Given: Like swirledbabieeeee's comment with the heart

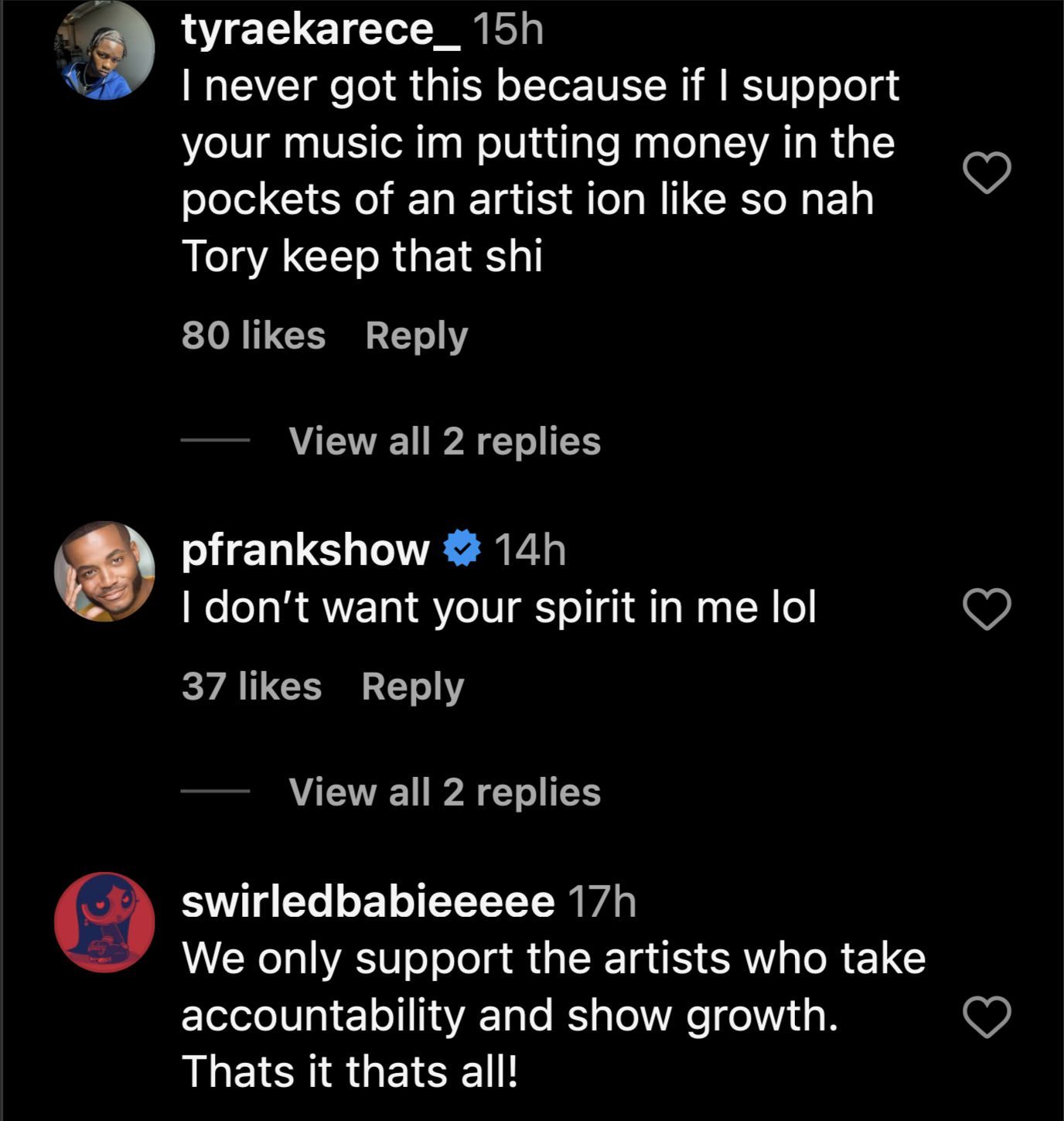Looking at the screenshot, I should 987,1017.
